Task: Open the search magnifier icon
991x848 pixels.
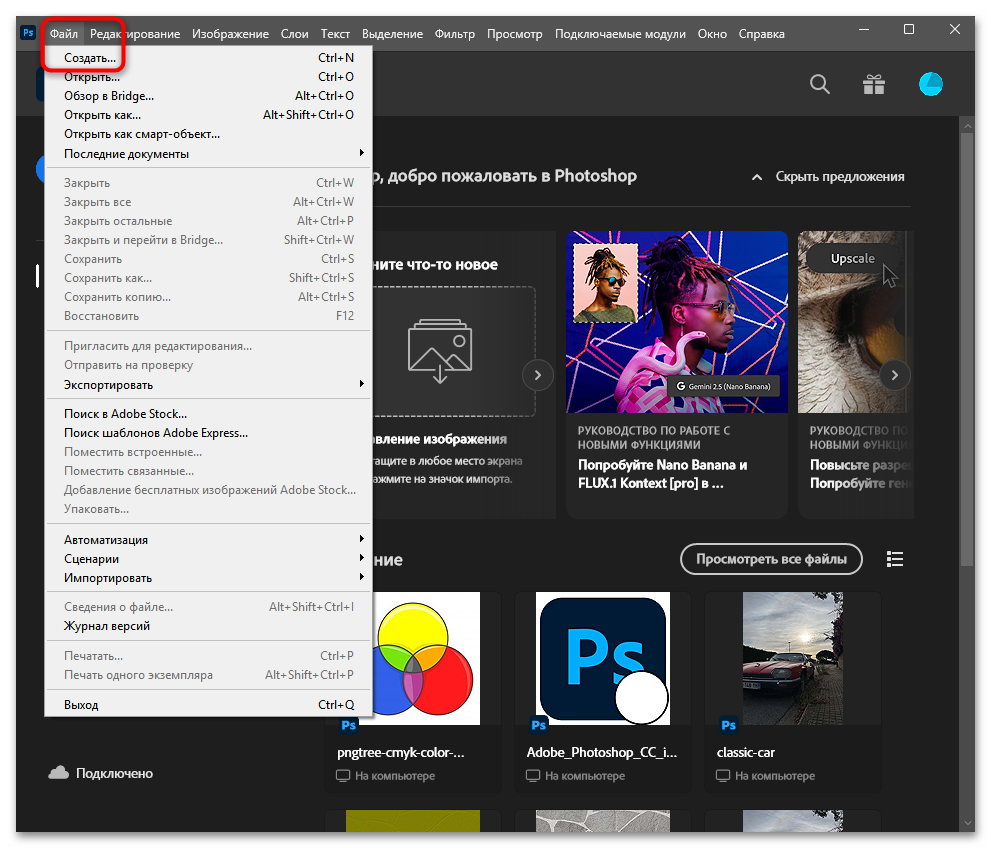Action: [x=820, y=84]
